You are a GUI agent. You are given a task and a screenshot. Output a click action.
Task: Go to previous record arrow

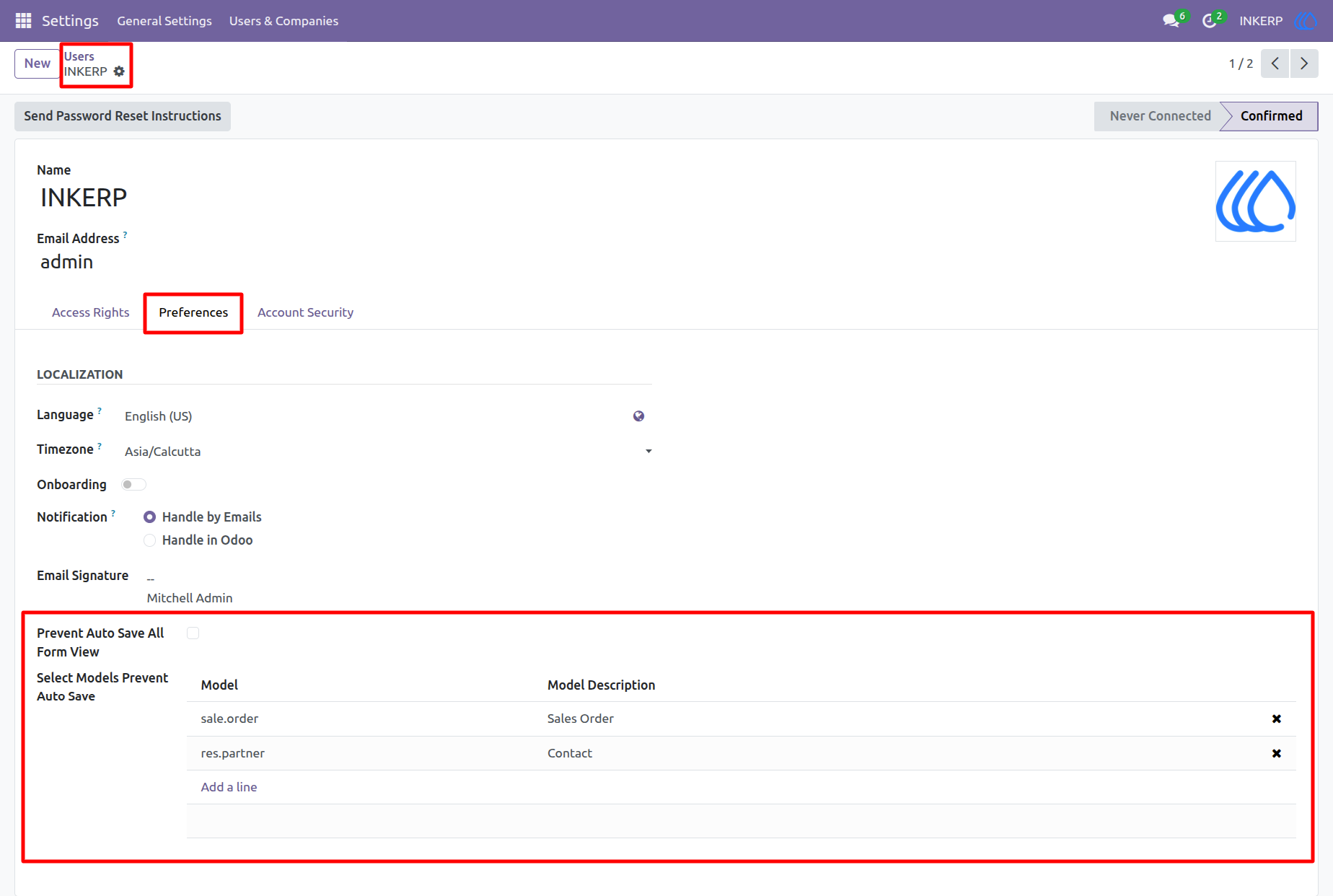(x=1275, y=63)
